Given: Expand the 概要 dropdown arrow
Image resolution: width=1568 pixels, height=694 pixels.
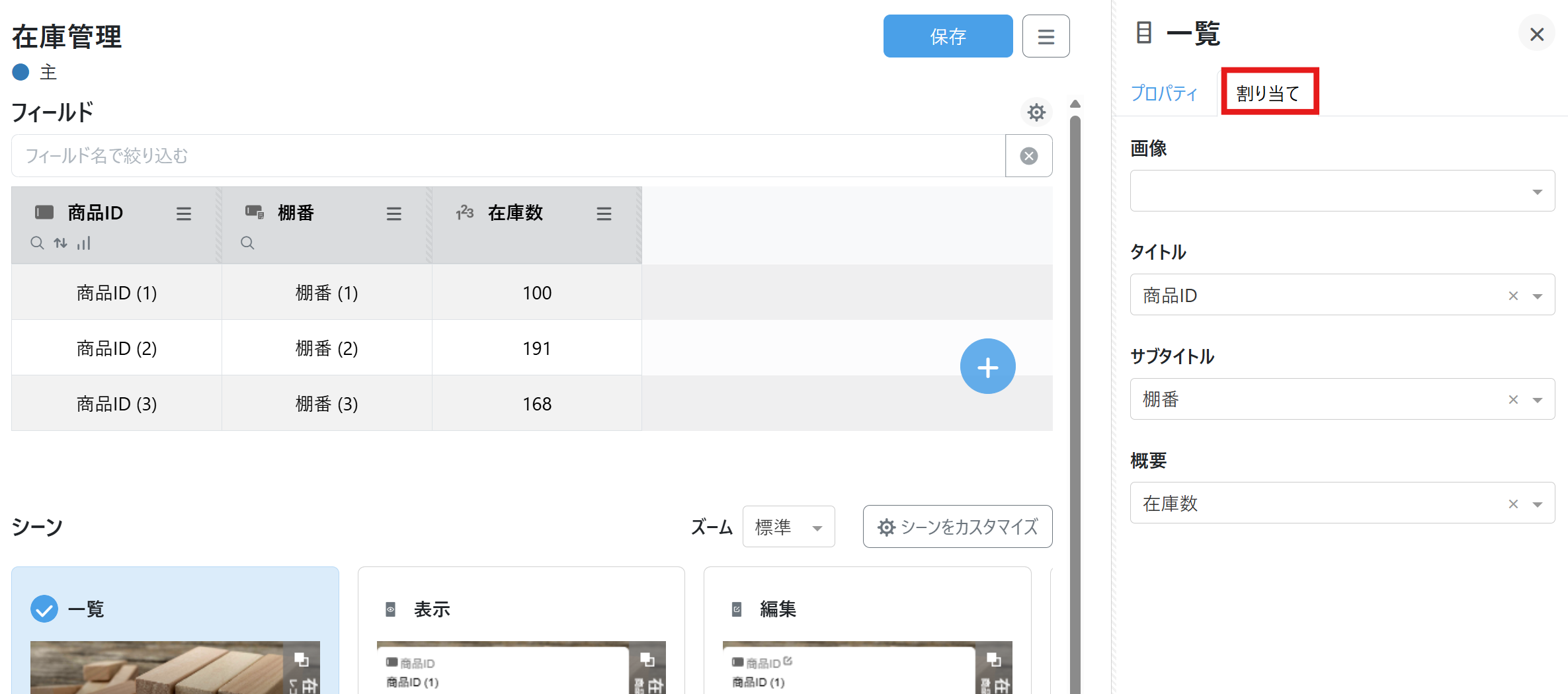Looking at the screenshot, I should pos(1537,504).
